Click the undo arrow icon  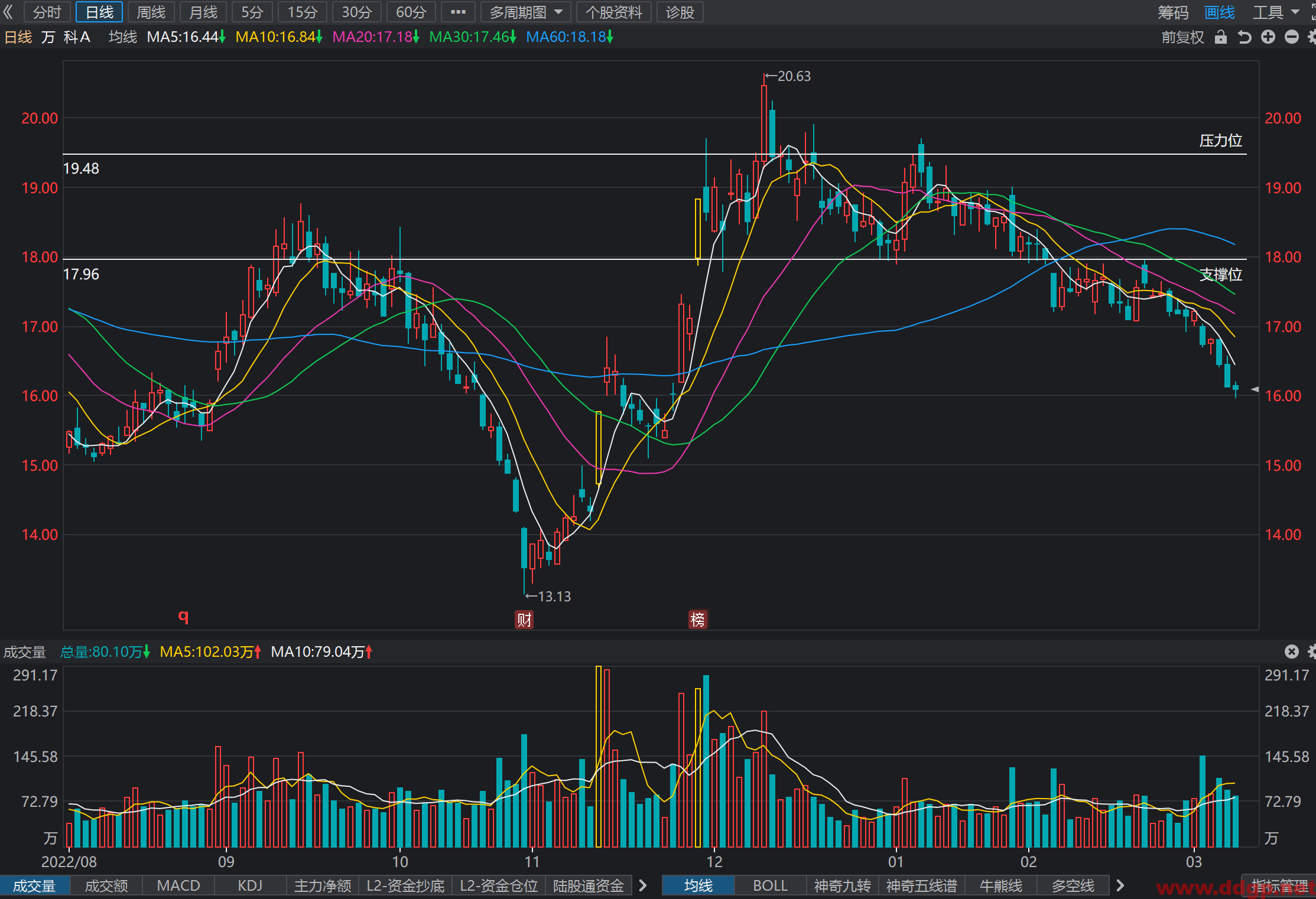pos(1244,37)
